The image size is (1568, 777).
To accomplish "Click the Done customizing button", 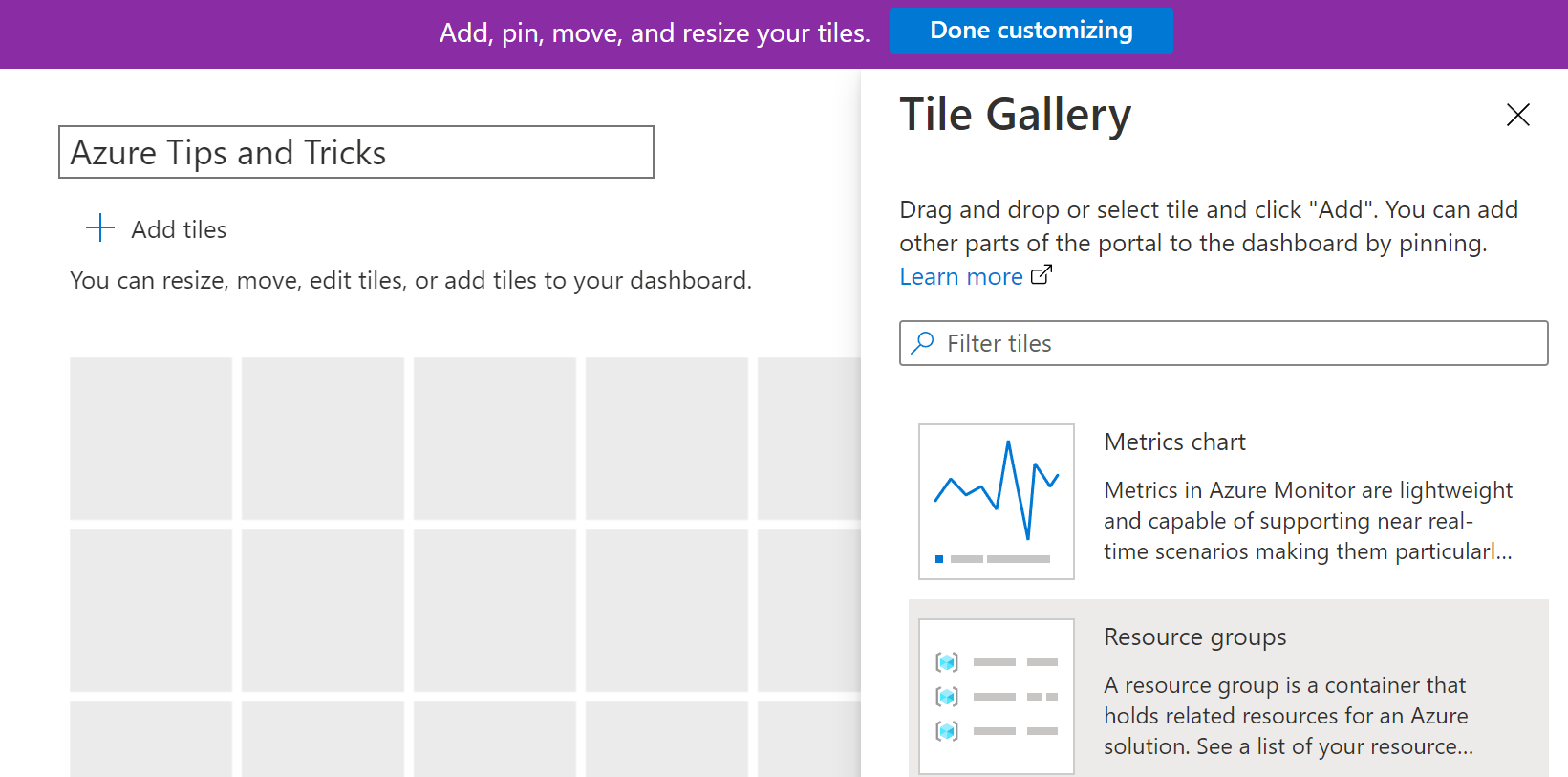I will [x=1031, y=31].
